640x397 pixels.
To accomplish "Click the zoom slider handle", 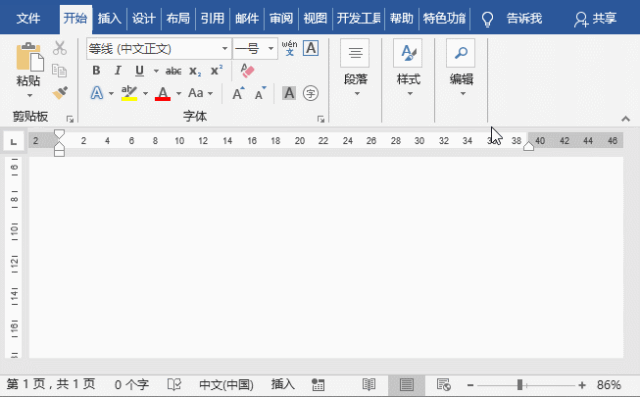I will [x=520, y=384].
